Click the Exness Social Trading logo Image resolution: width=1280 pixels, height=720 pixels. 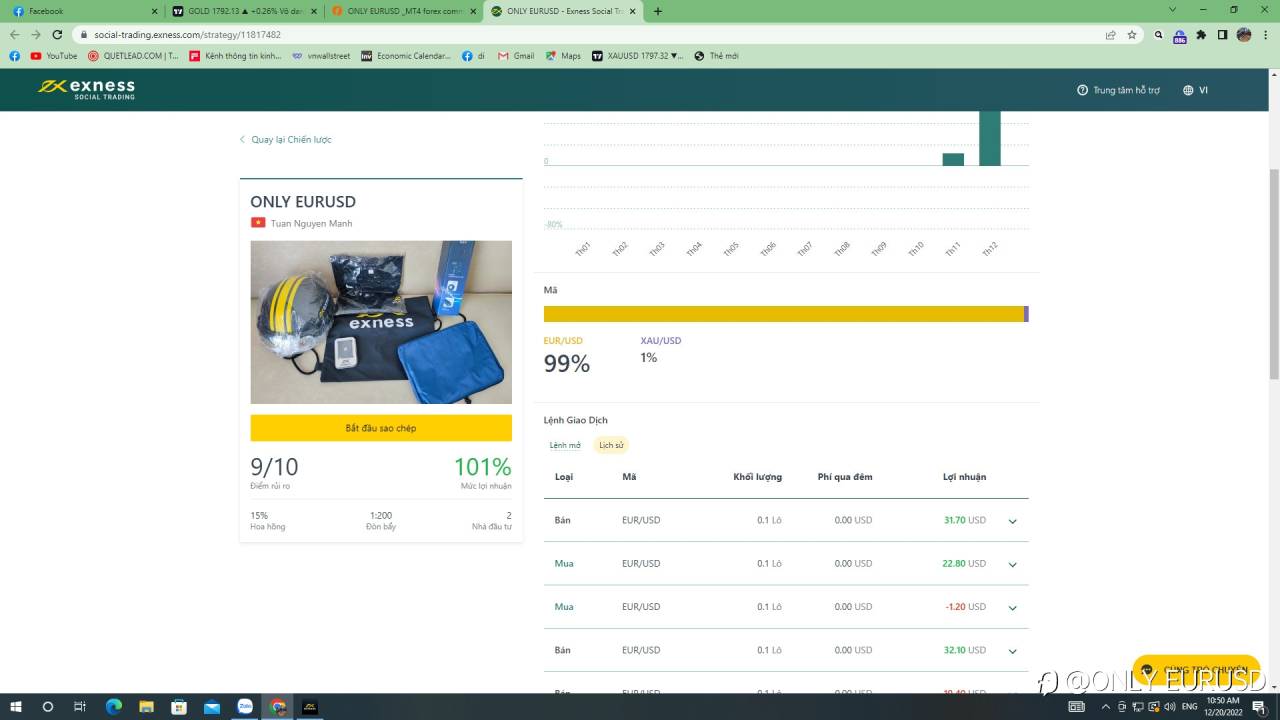click(86, 90)
